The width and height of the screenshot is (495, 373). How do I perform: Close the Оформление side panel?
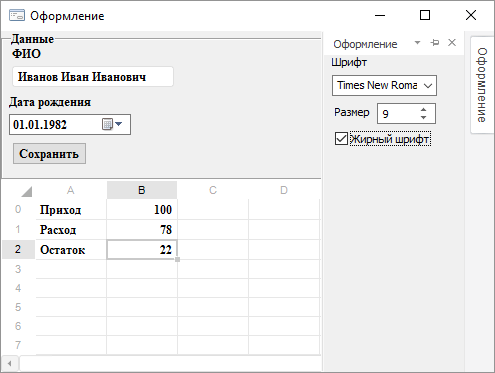(x=452, y=43)
